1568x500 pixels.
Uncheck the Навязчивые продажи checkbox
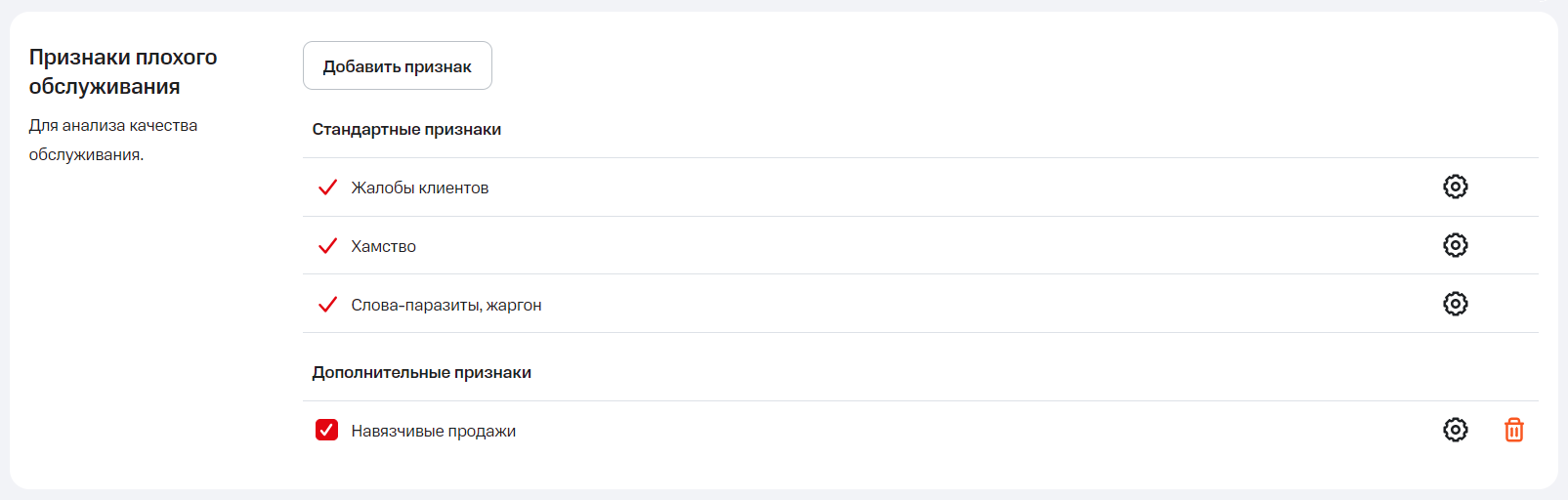326,430
